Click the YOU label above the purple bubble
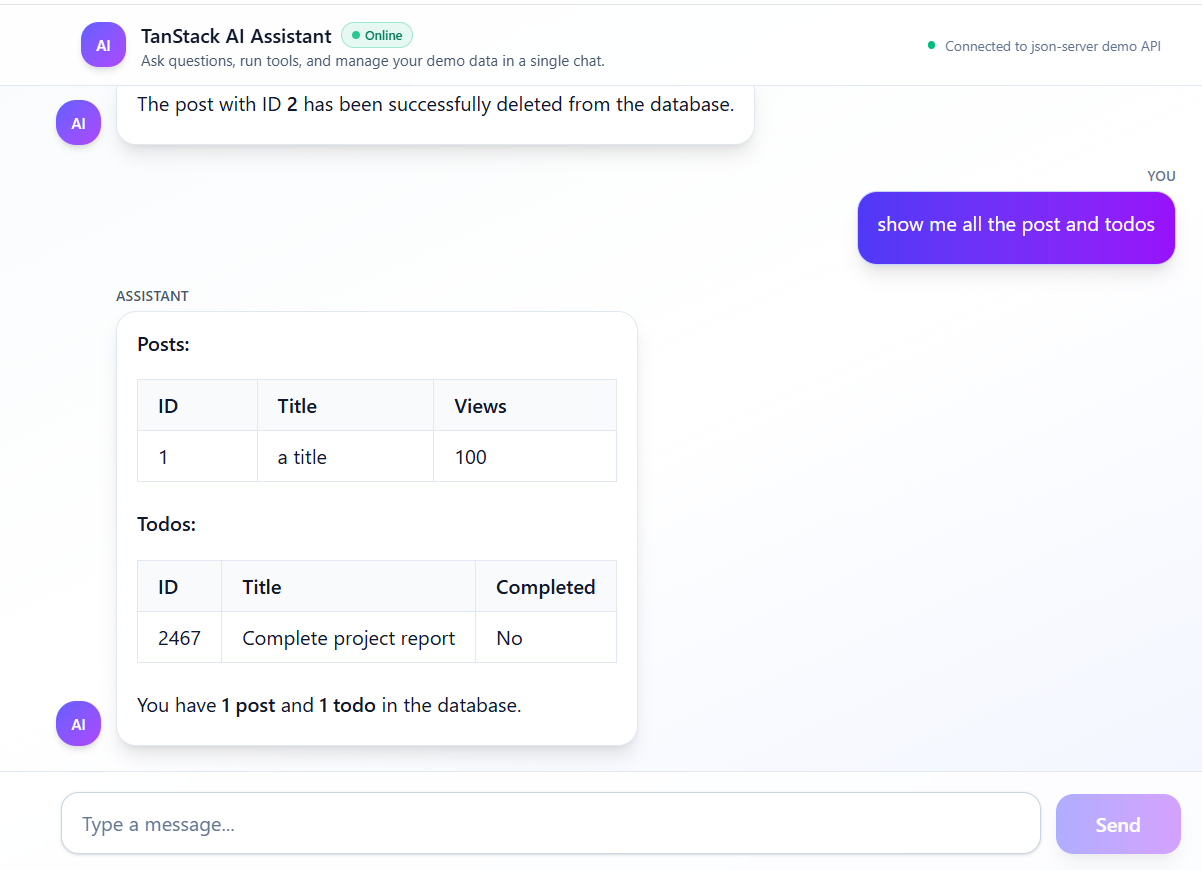The height and width of the screenshot is (870, 1202). [x=1161, y=176]
